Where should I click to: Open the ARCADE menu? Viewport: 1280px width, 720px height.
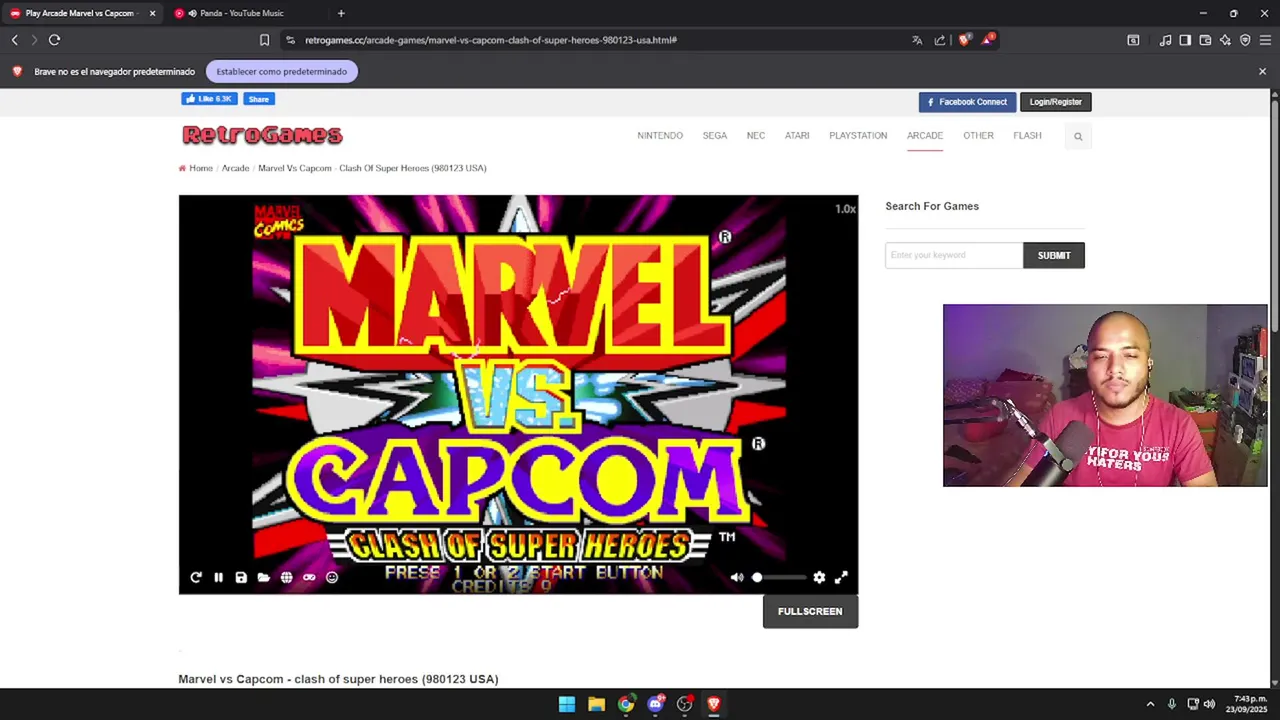(x=925, y=136)
